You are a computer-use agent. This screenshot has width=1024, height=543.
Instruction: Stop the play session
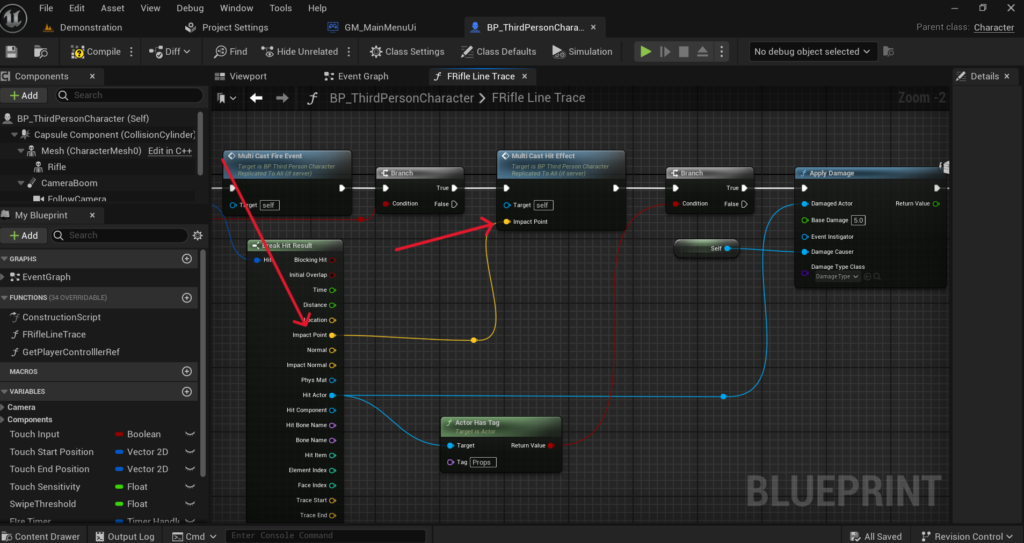pos(684,52)
